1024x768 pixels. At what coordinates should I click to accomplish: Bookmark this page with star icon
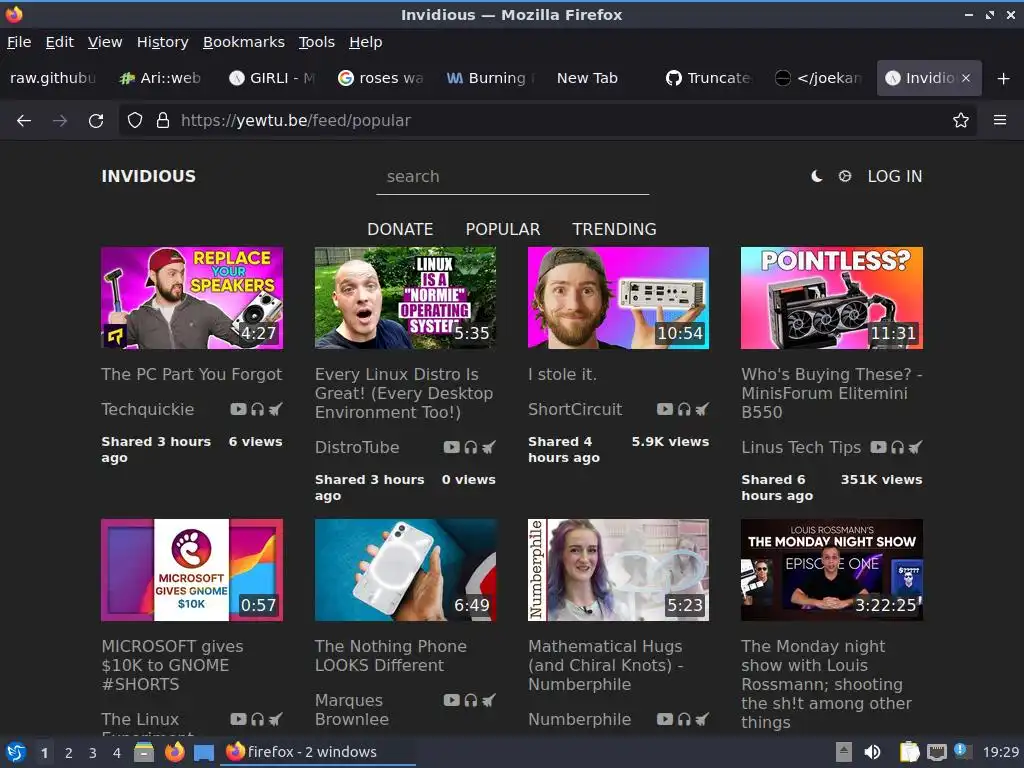coord(960,120)
